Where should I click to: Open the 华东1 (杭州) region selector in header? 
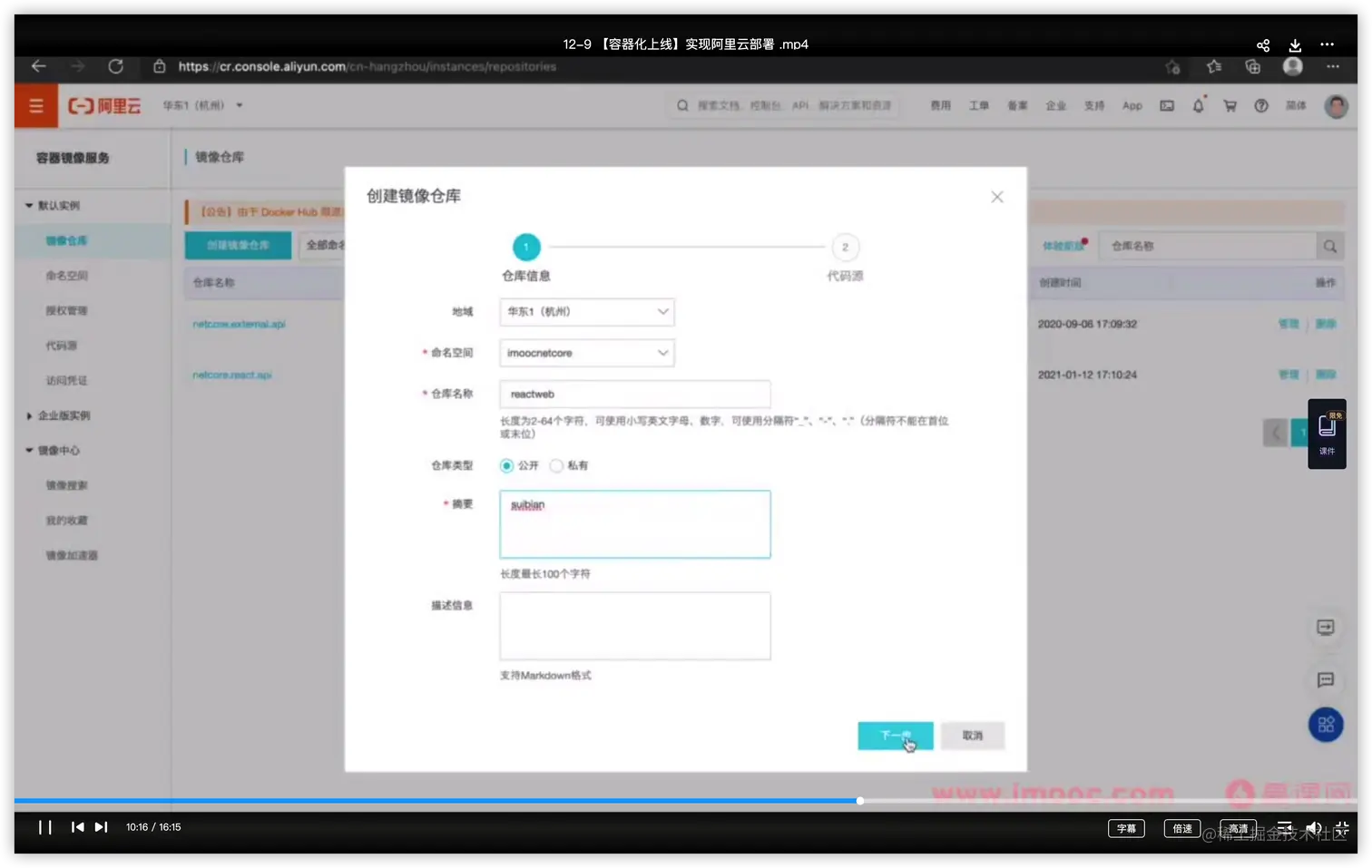click(203, 106)
